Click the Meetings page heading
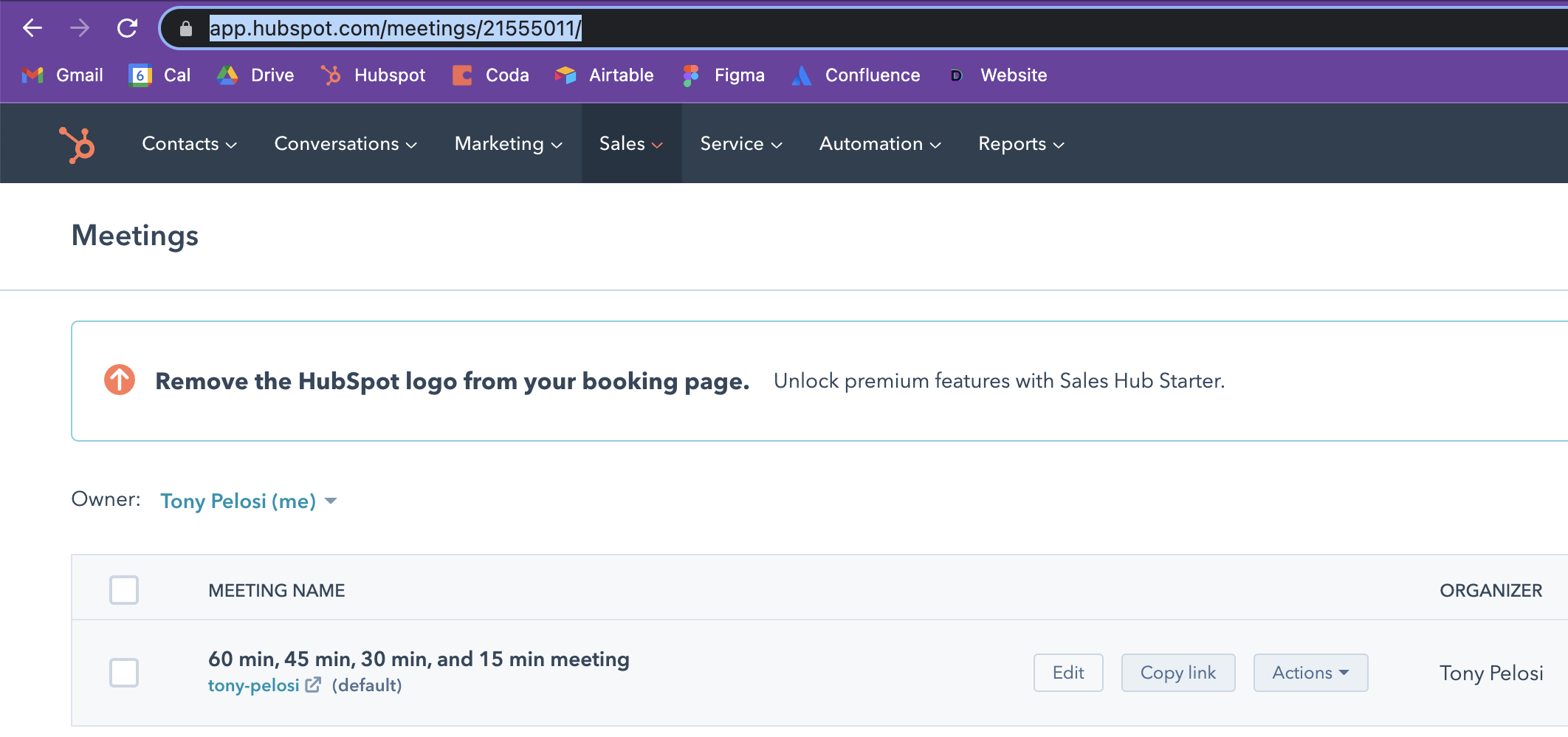 click(x=135, y=236)
